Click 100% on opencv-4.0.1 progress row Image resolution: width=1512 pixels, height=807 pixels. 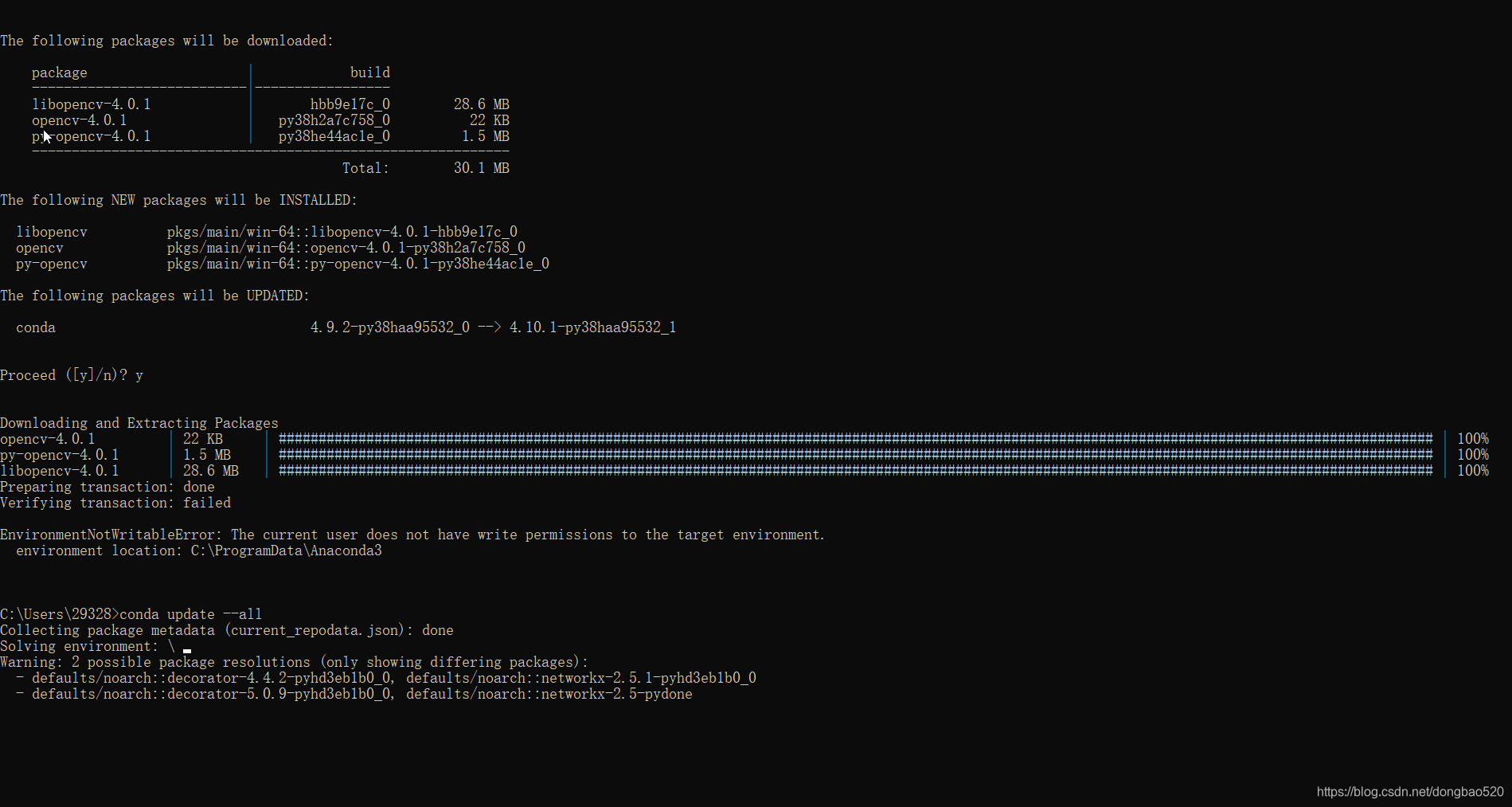(1473, 439)
